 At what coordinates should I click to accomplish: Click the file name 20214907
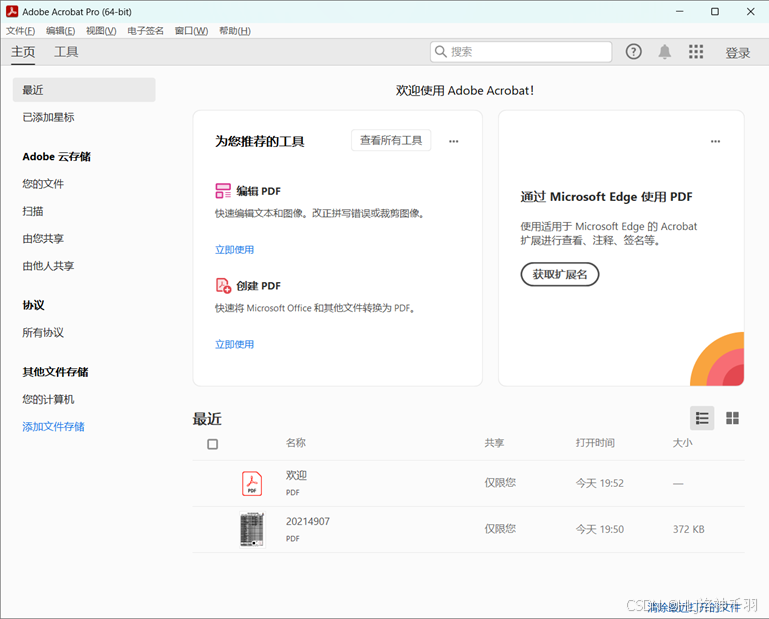coord(308,521)
